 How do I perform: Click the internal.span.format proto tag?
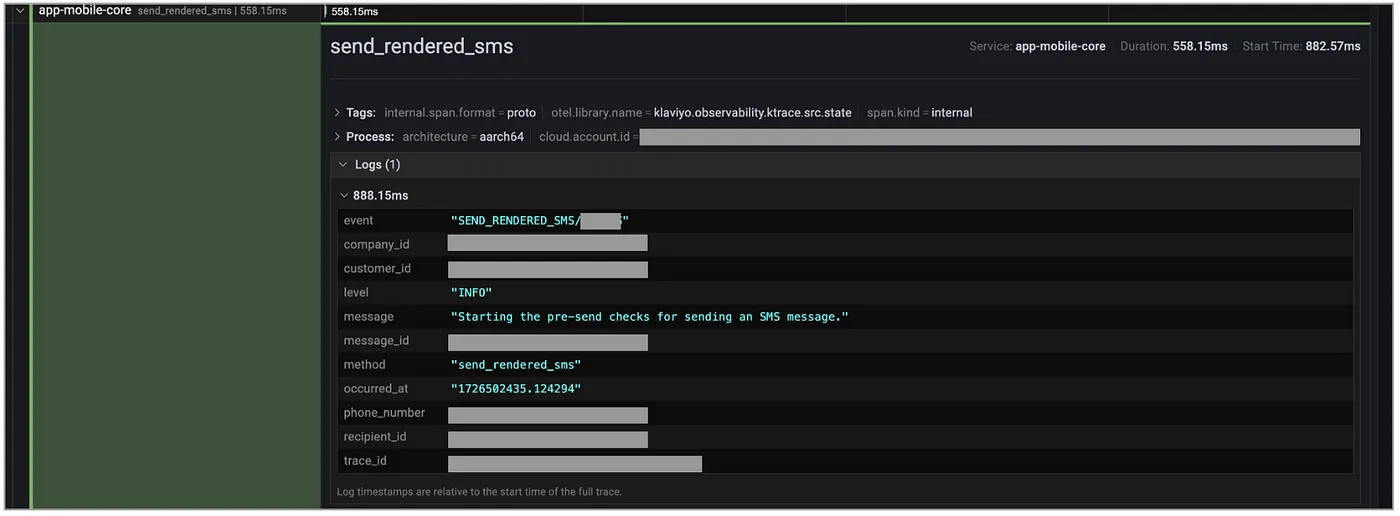(x=460, y=113)
